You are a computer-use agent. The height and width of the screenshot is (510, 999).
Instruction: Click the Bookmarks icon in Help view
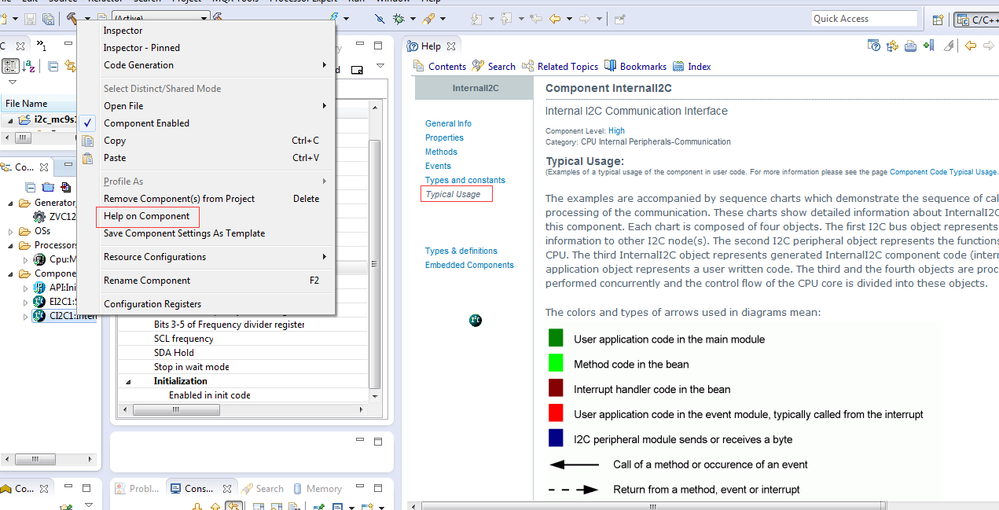(610, 66)
